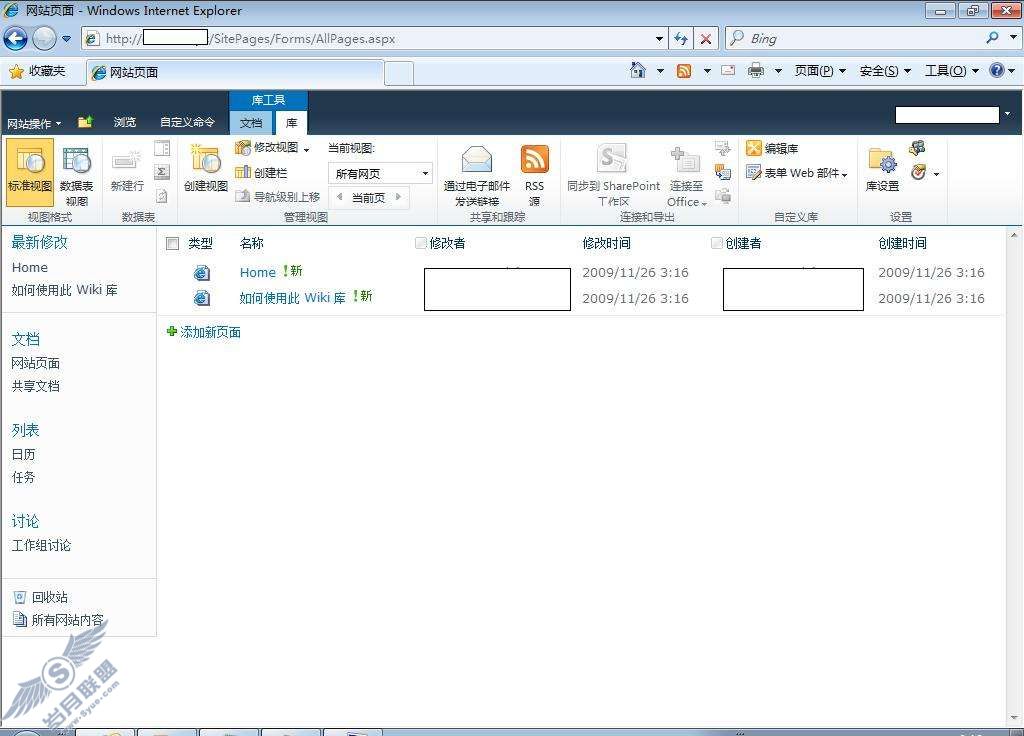
Task: Click the Recycle Bin (回收站) icon
Action: click(x=20, y=597)
